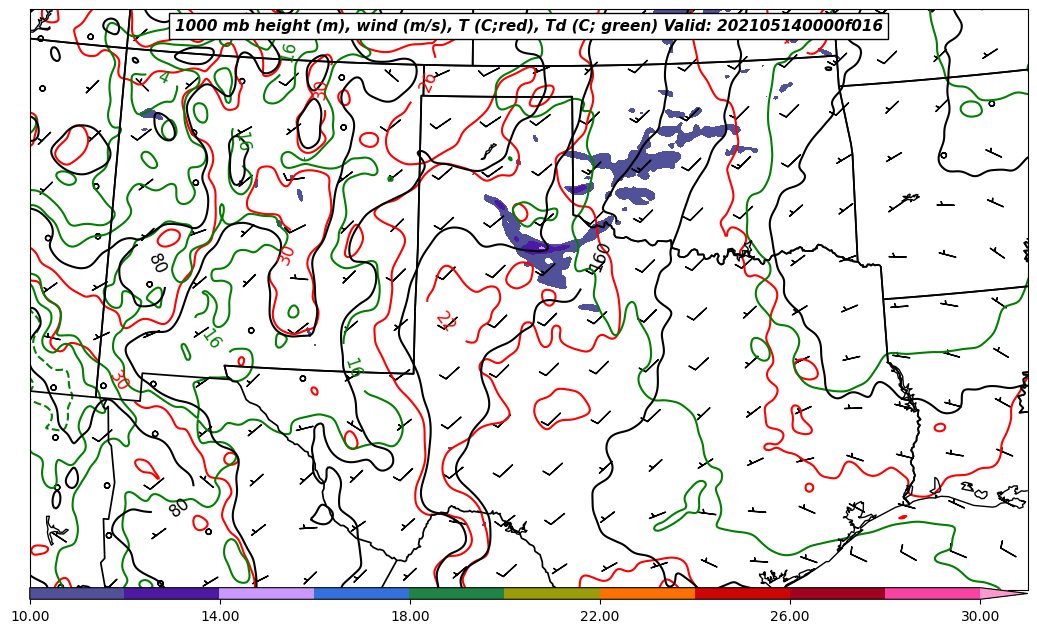Select the bright blue 16–18 colorbar segment
The width and height of the screenshot is (1037, 633).
tap(362, 593)
